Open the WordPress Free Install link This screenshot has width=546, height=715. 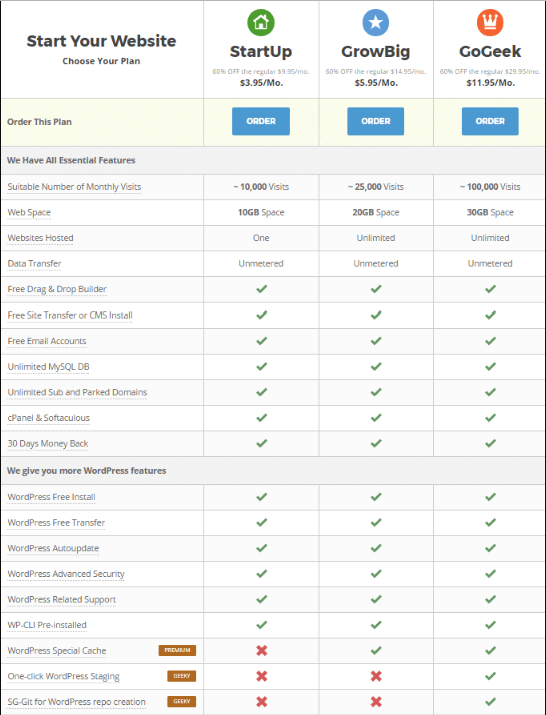pyautogui.click(x=52, y=497)
